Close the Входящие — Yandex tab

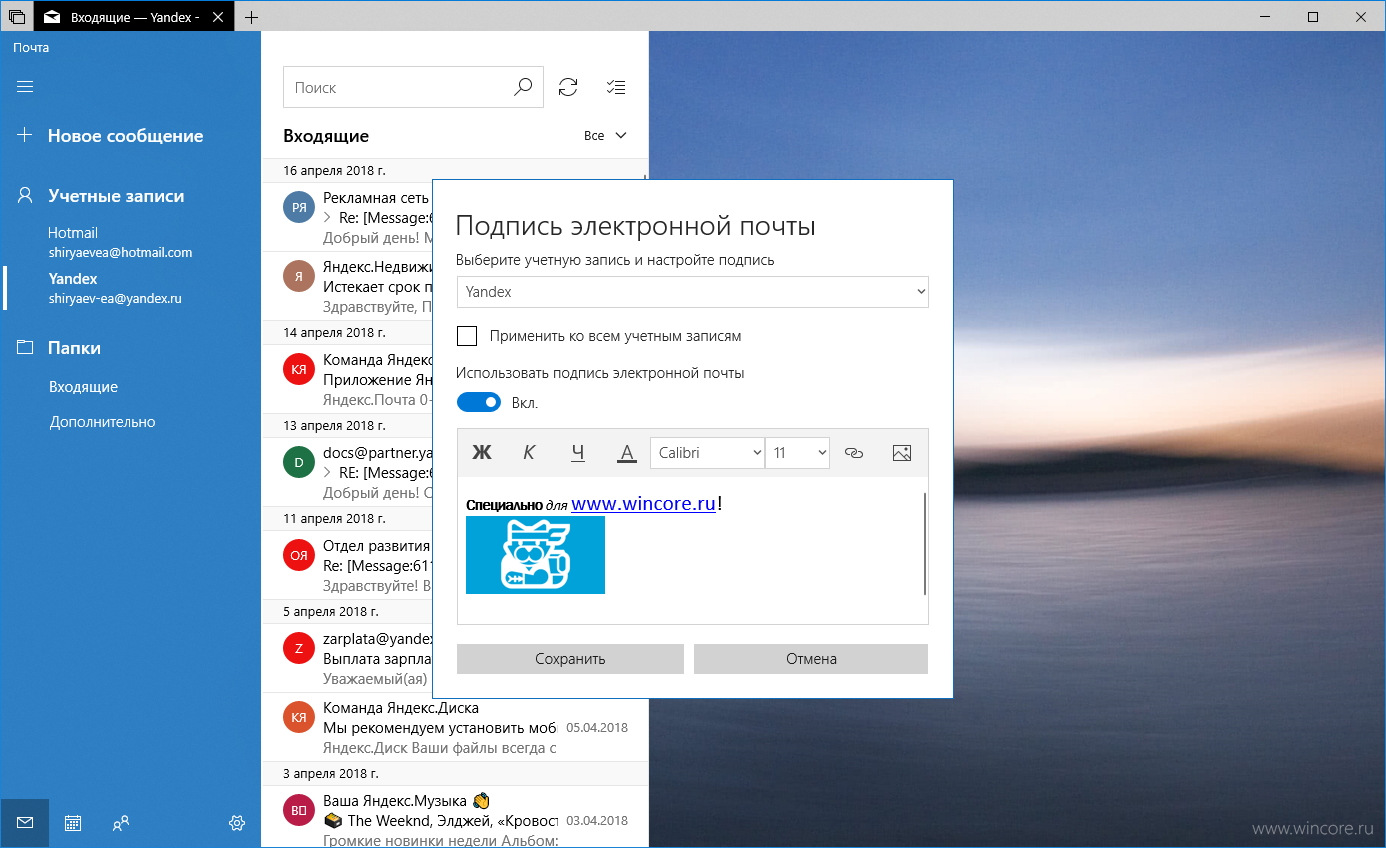click(219, 17)
